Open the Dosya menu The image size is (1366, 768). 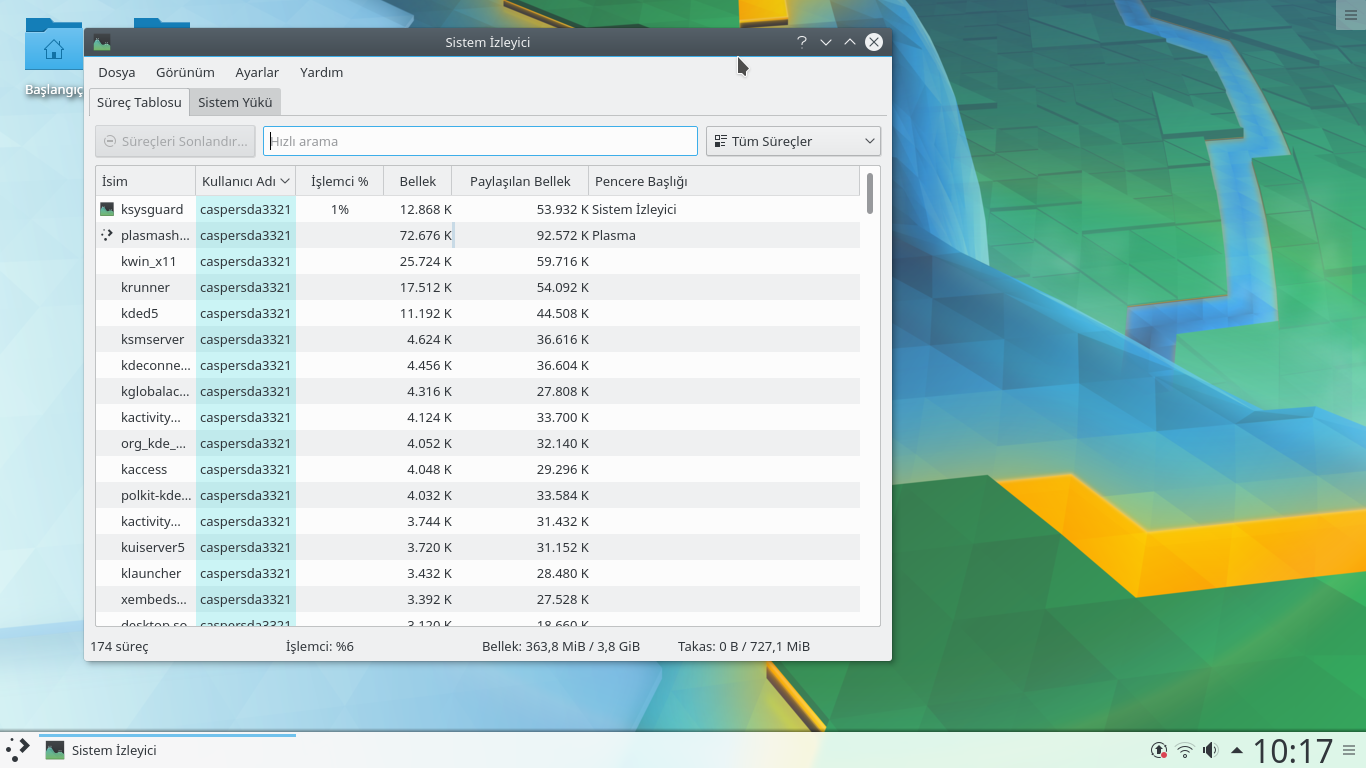click(x=116, y=72)
